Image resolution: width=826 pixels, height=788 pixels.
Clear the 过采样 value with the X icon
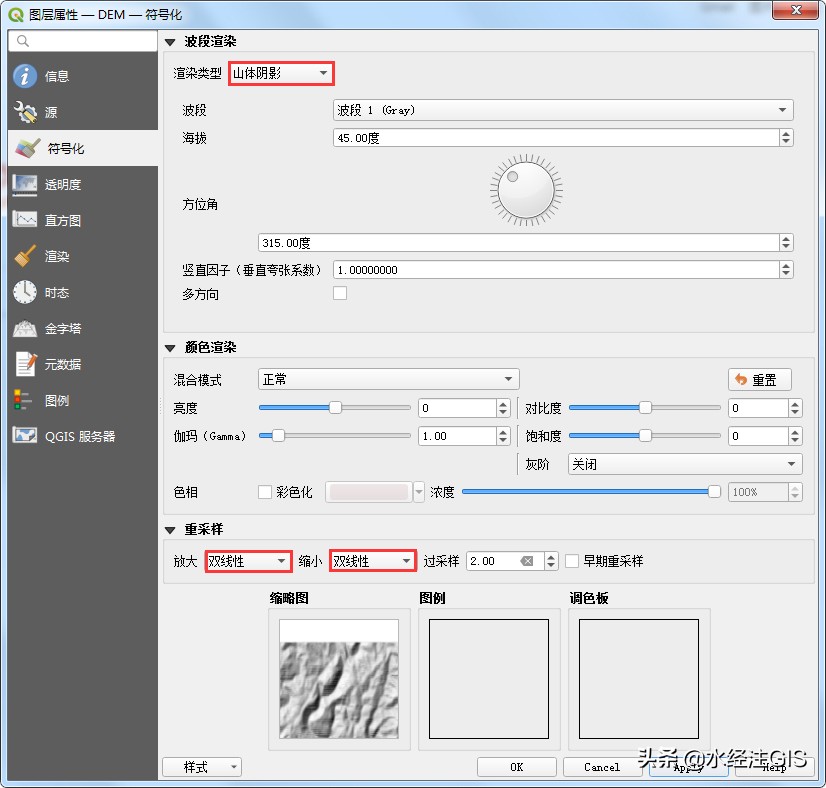pyautogui.click(x=526, y=561)
